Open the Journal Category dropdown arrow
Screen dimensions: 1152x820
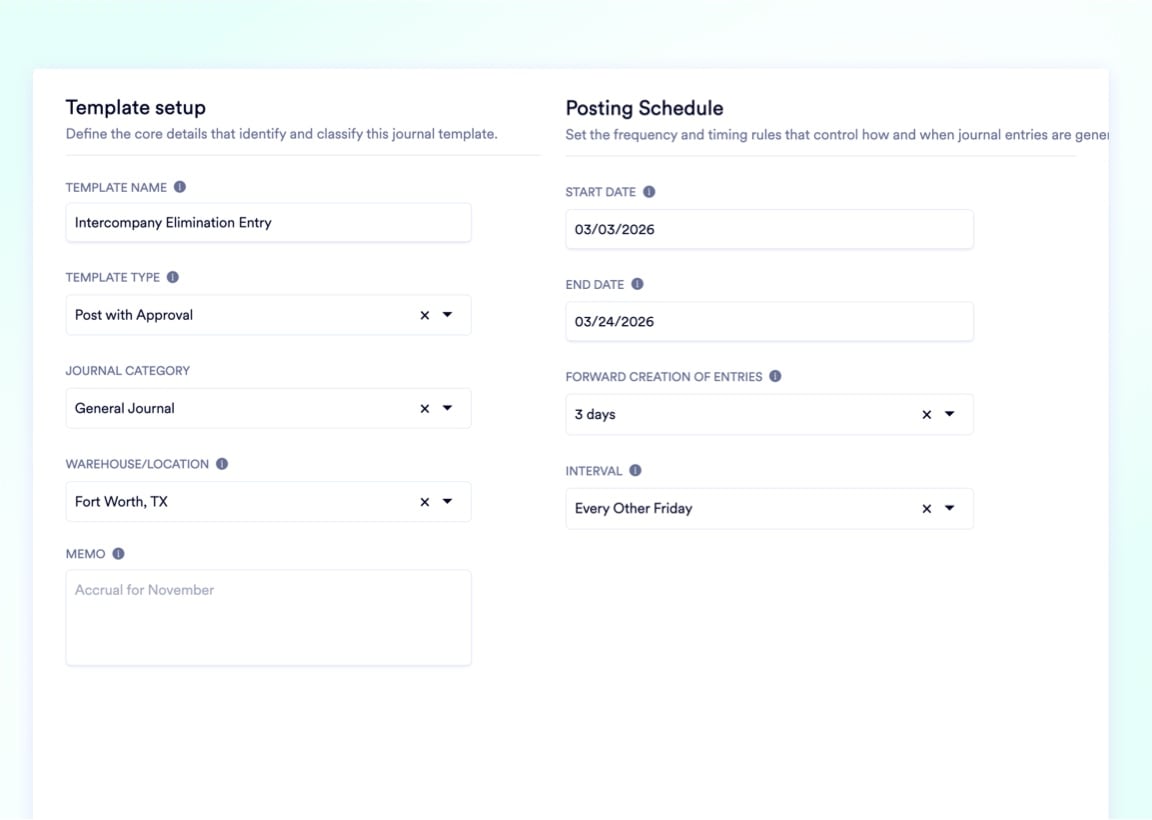coord(447,408)
